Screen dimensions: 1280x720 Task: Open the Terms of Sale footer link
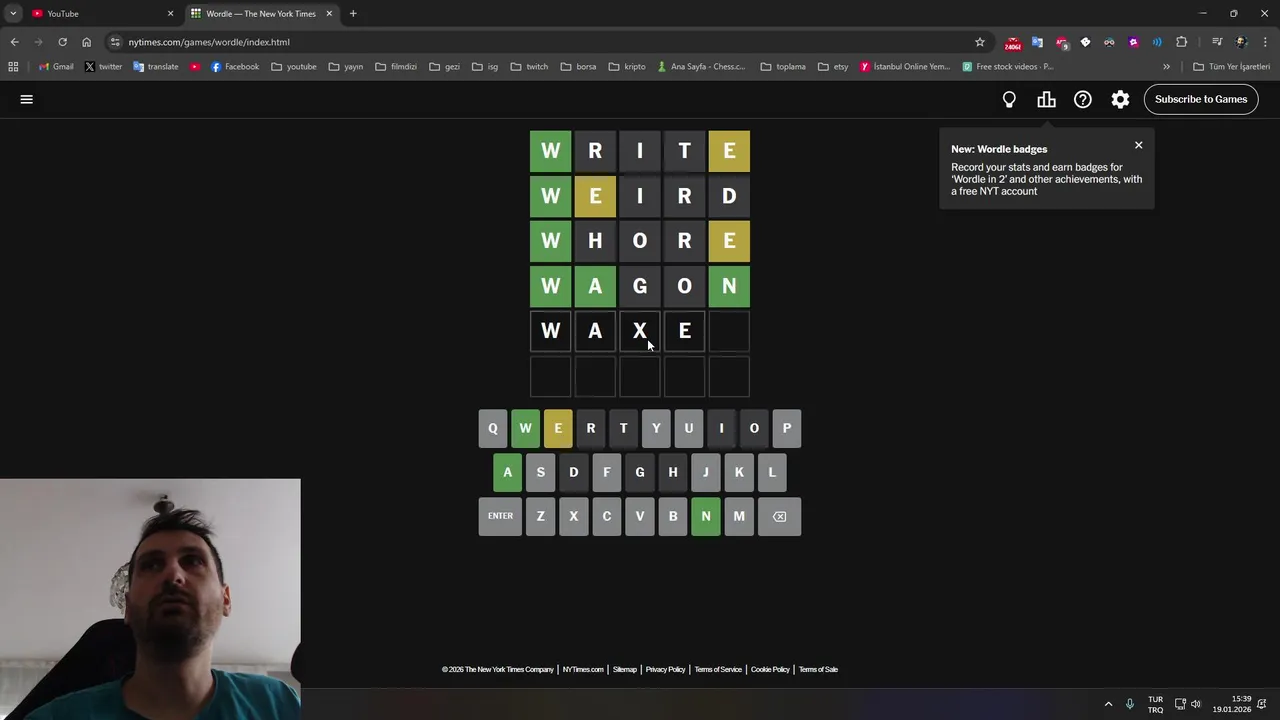(x=818, y=670)
